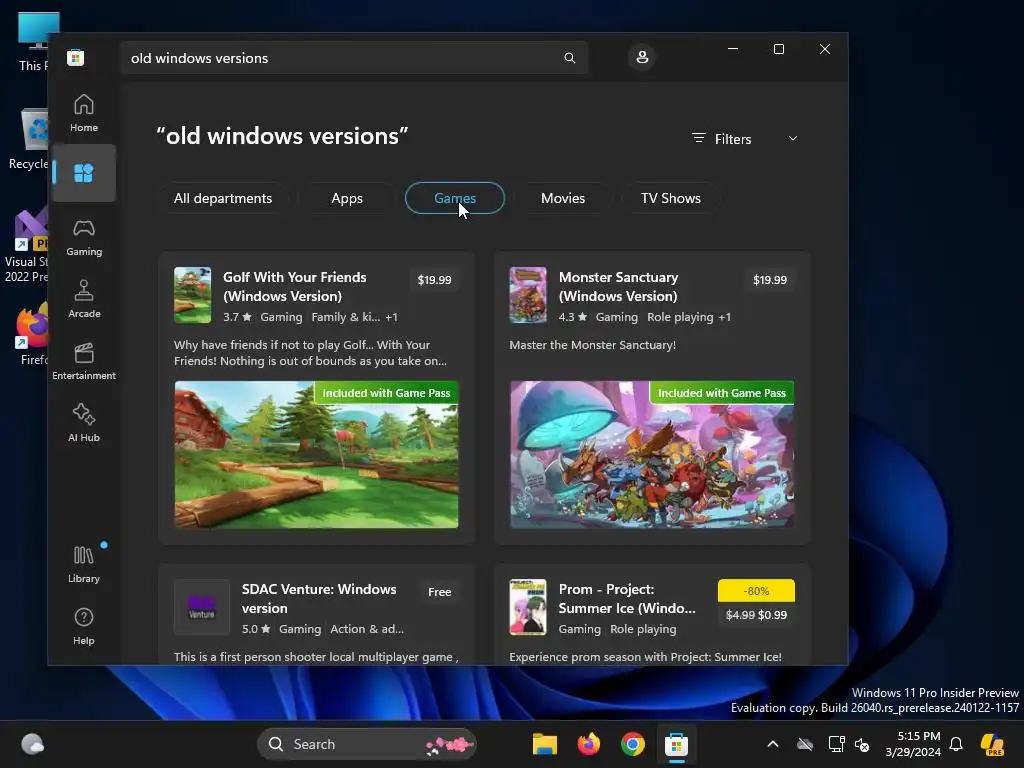Open the Gaming sidebar section

(84, 237)
